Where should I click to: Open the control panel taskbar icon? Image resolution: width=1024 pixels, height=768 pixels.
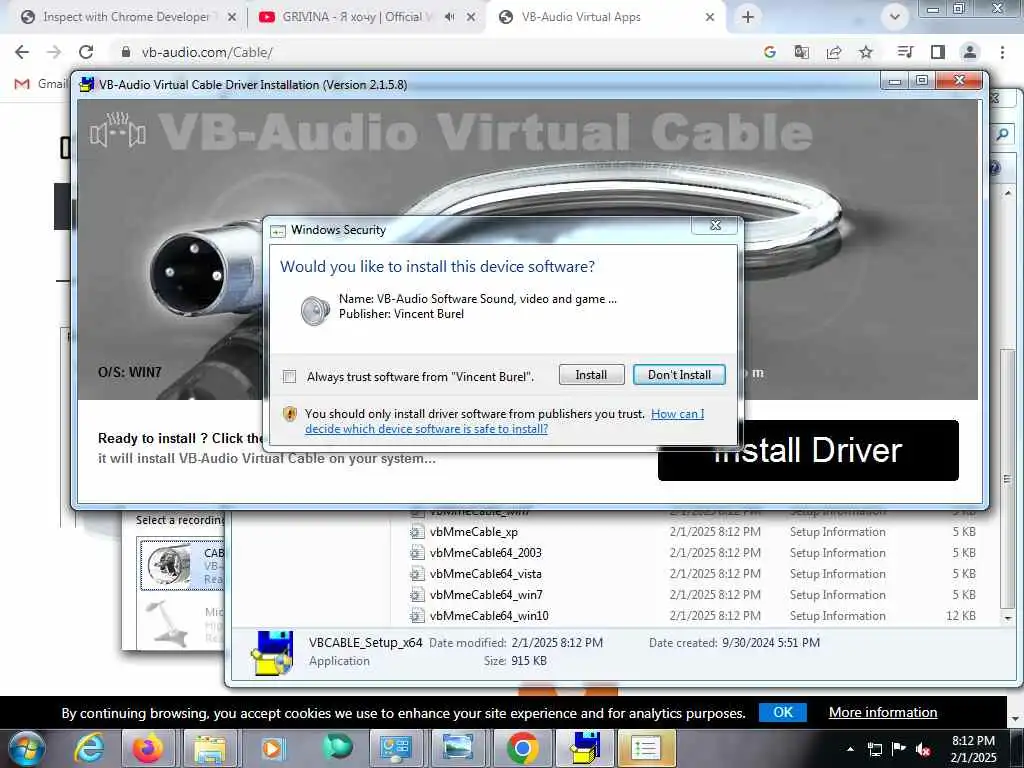396,748
